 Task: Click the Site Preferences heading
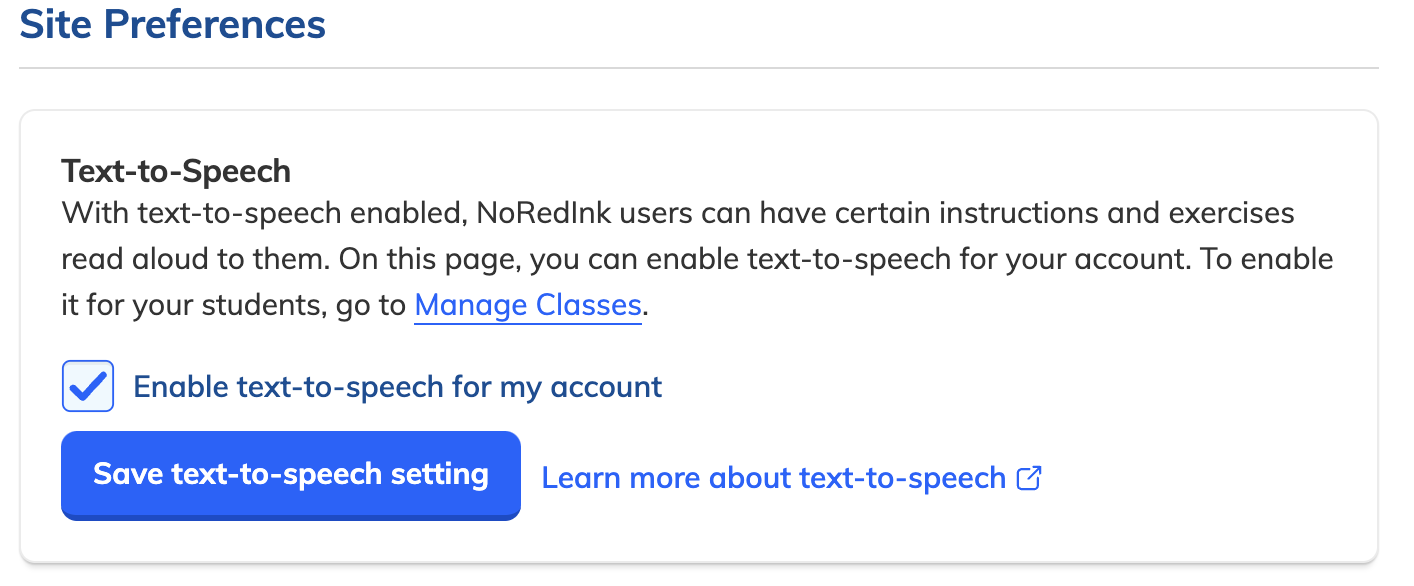[173, 23]
